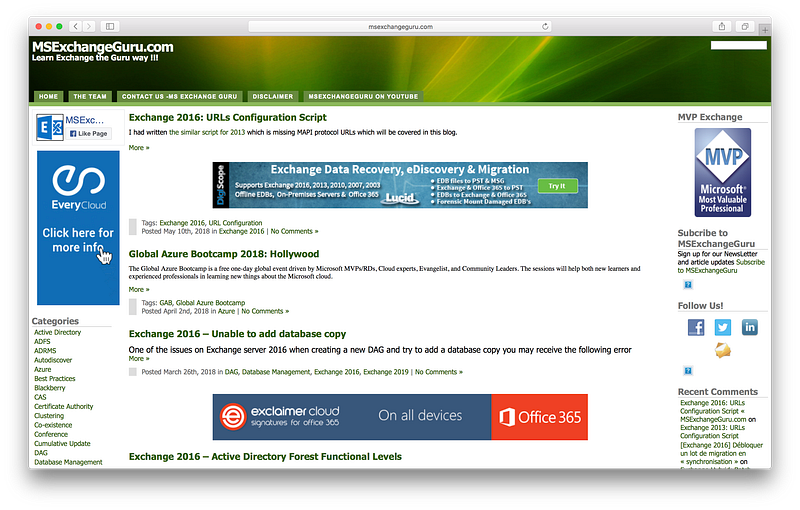
Task: Click the Exchange 2019 category link
Action: point(386,372)
